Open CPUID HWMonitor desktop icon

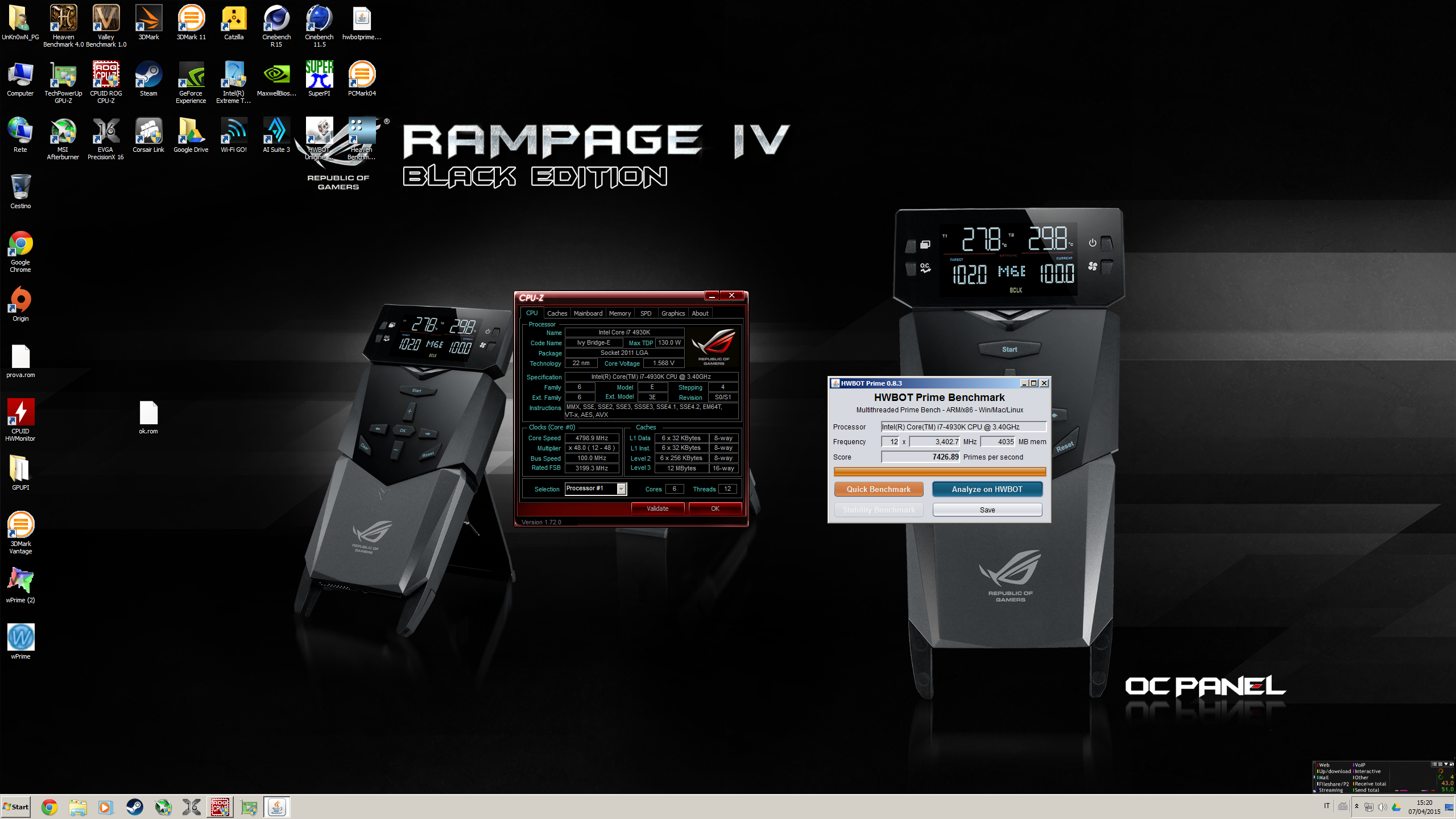point(20,420)
